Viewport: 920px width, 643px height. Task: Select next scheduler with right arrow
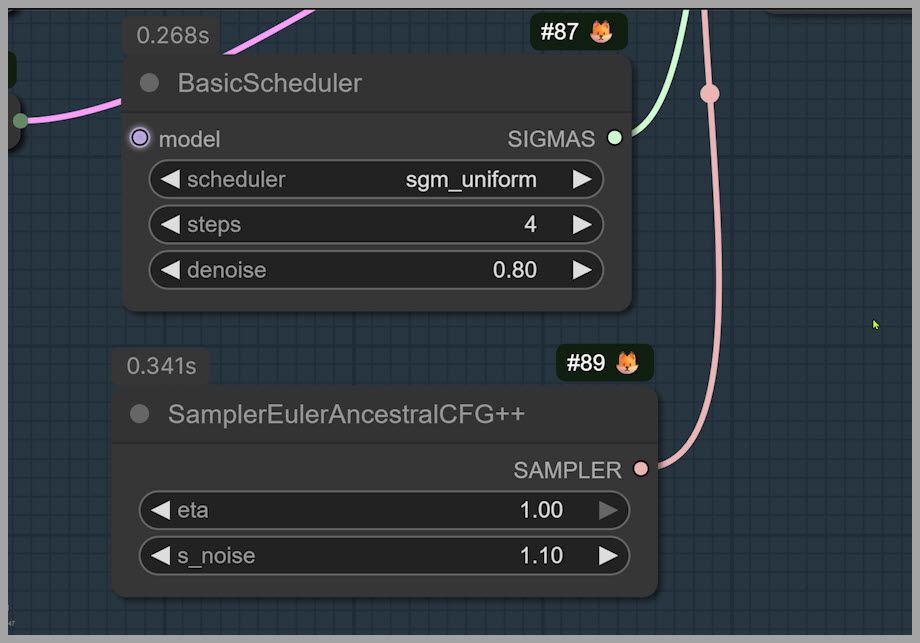[582, 180]
